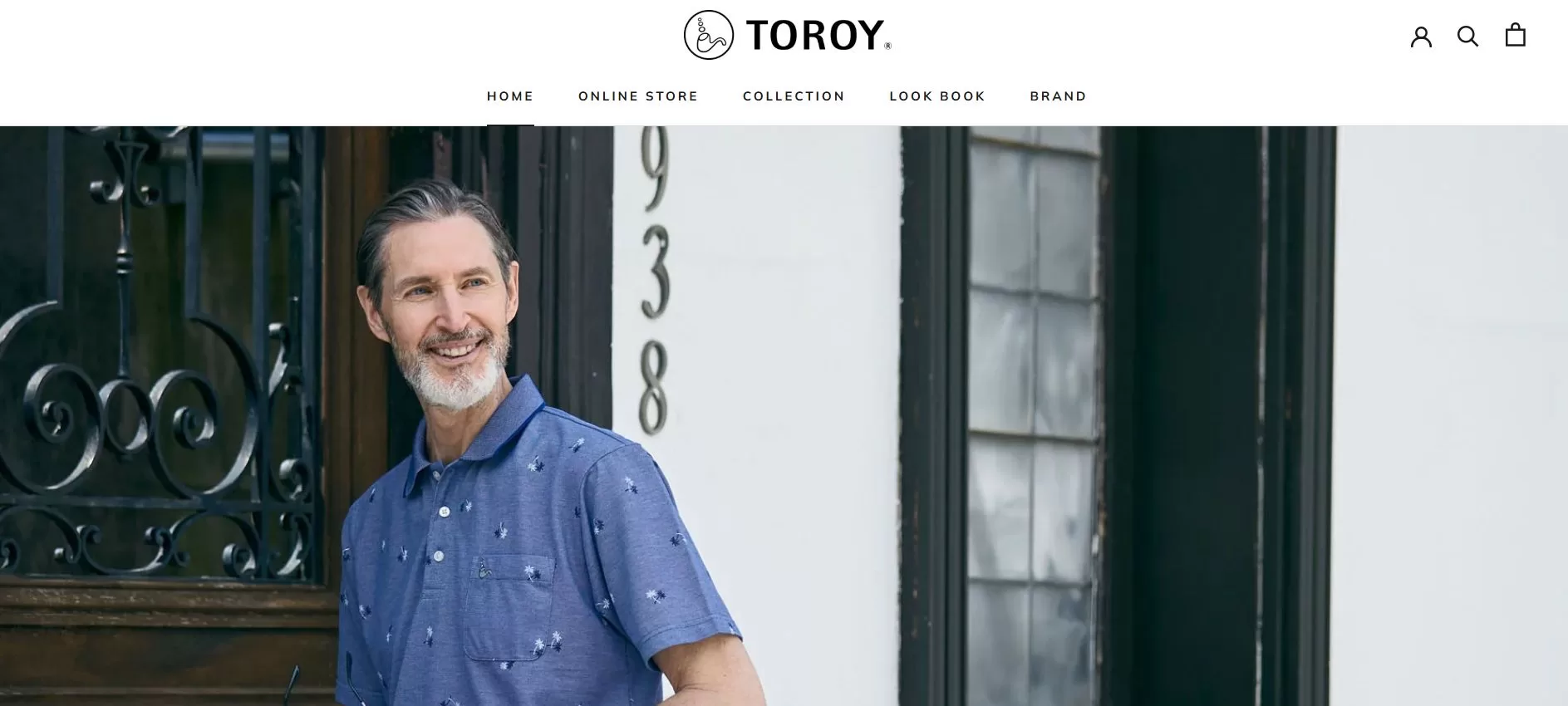Select LOOK BOOK in navigation
The width and height of the screenshot is (1568, 706).
pyautogui.click(x=937, y=96)
